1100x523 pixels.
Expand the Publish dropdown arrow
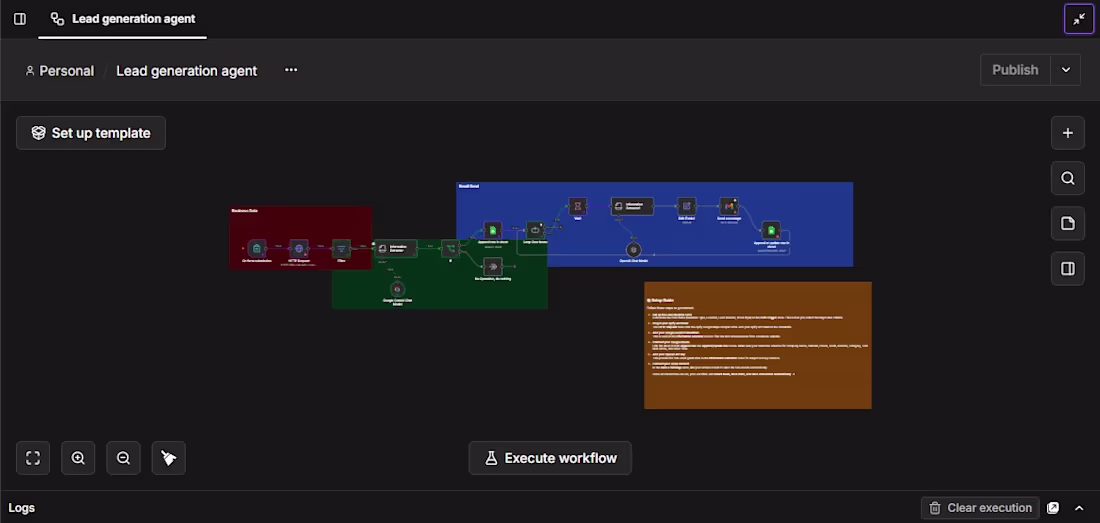1066,70
